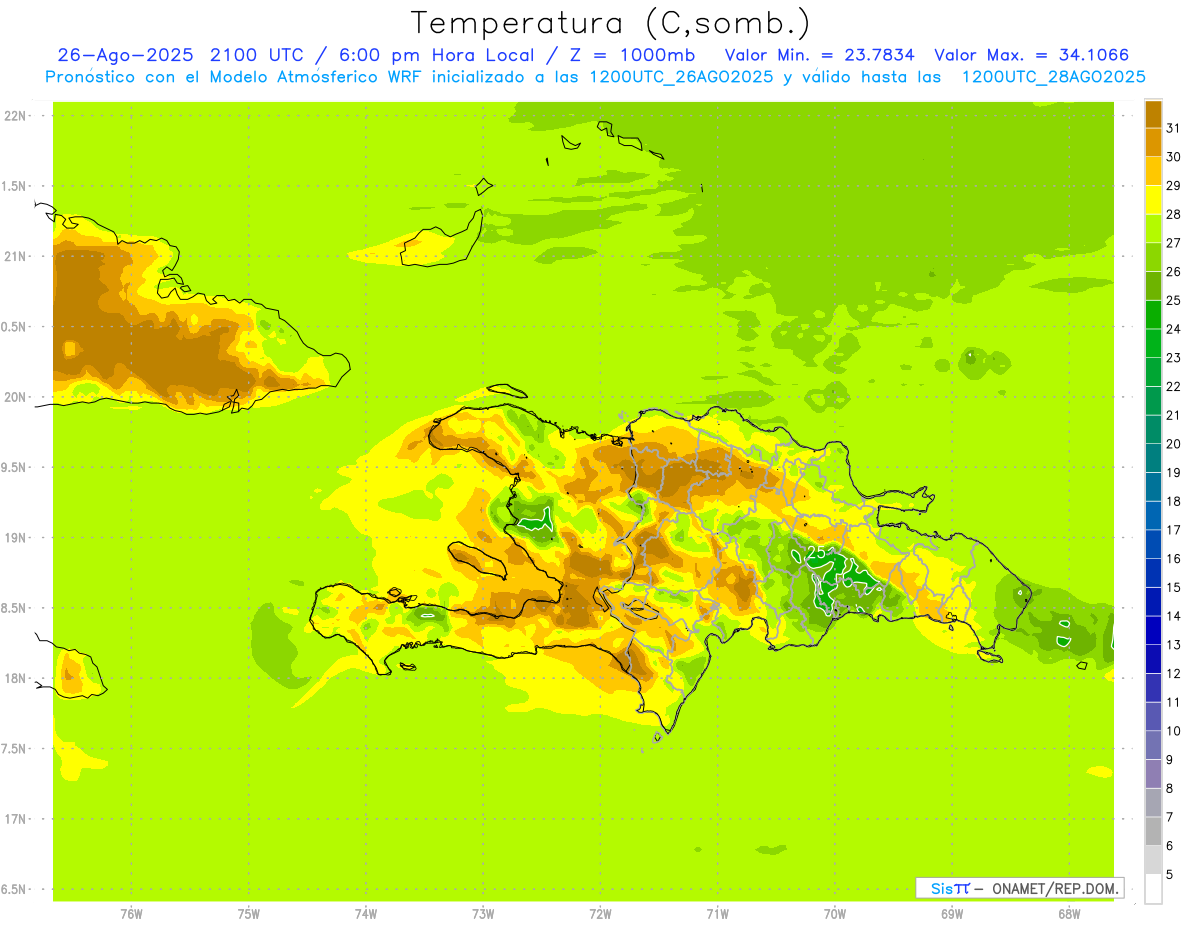Click the color bar label "28"
This screenshot has height=927, width=1200.
pyautogui.click(x=1174, y=214)
